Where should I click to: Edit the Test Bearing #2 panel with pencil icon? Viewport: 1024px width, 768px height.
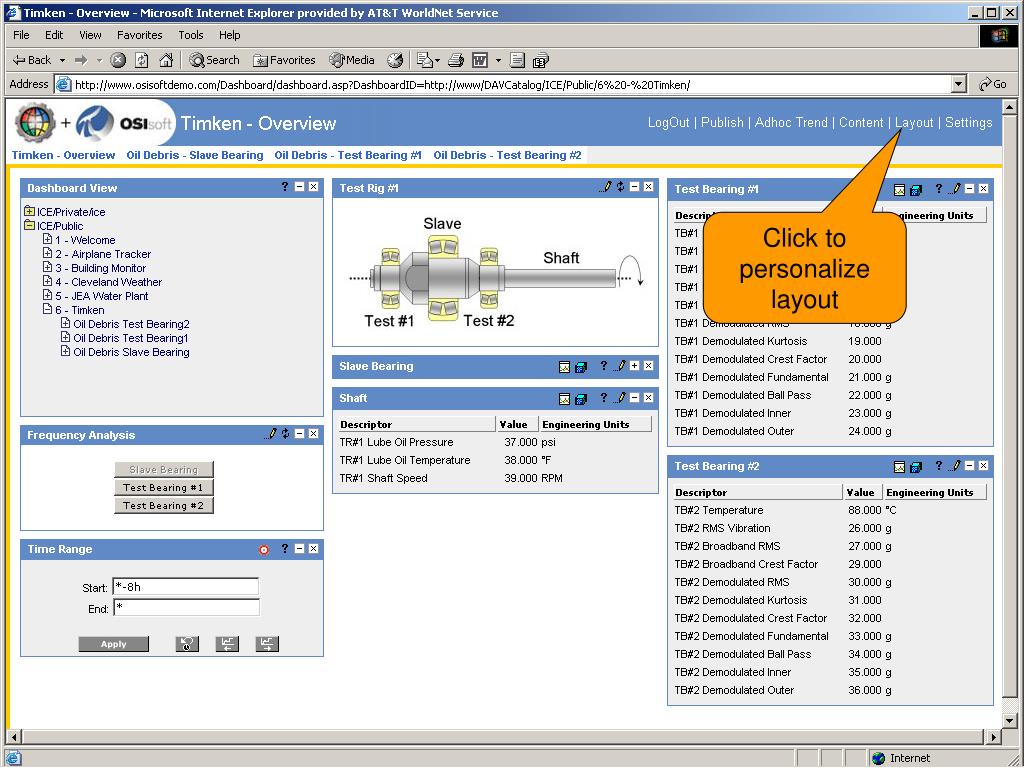pos(954,466)
